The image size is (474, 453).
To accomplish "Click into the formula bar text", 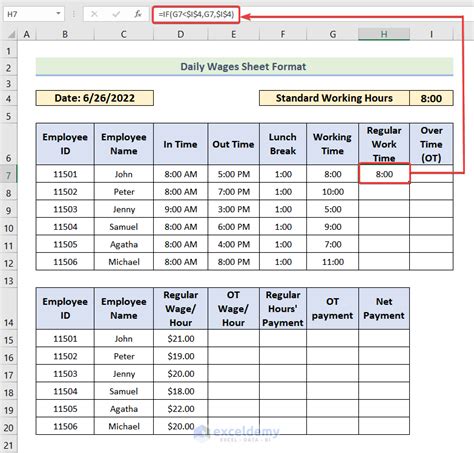I will tap(196, 14).
